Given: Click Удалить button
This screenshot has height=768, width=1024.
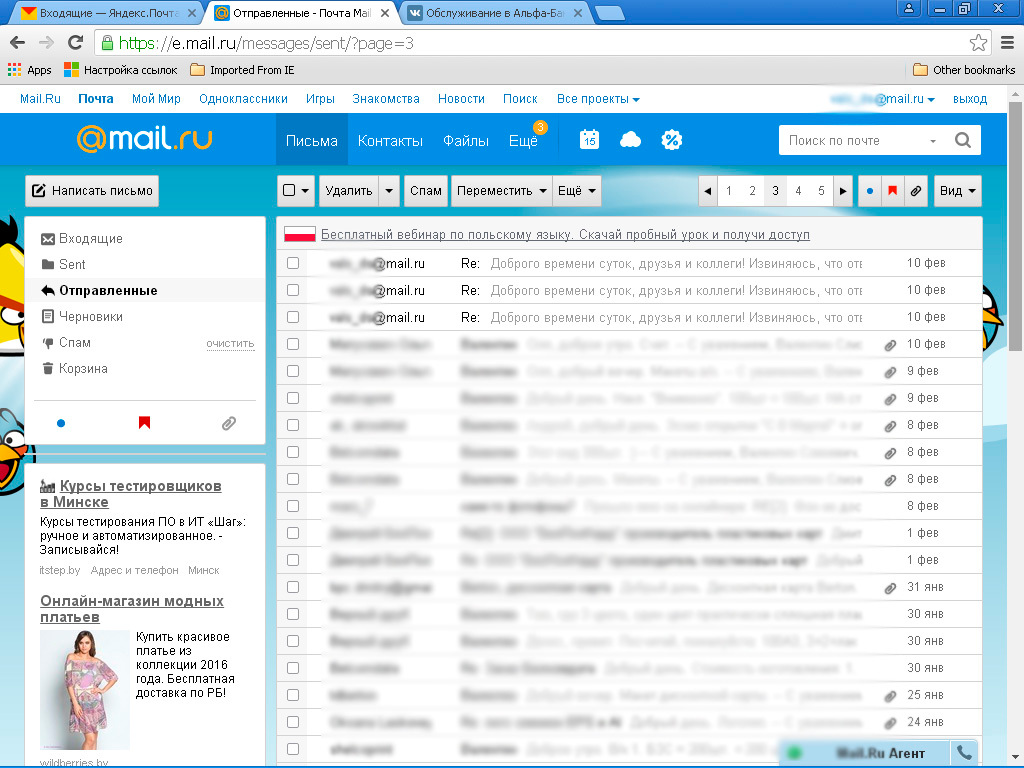Looking at the screenshot, I should [x=349, y=191].
